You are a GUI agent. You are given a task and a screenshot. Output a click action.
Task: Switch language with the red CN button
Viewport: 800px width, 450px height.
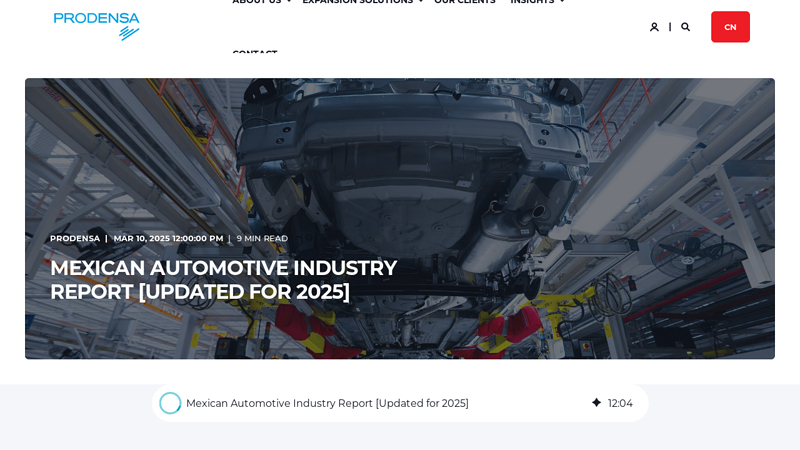730,27
